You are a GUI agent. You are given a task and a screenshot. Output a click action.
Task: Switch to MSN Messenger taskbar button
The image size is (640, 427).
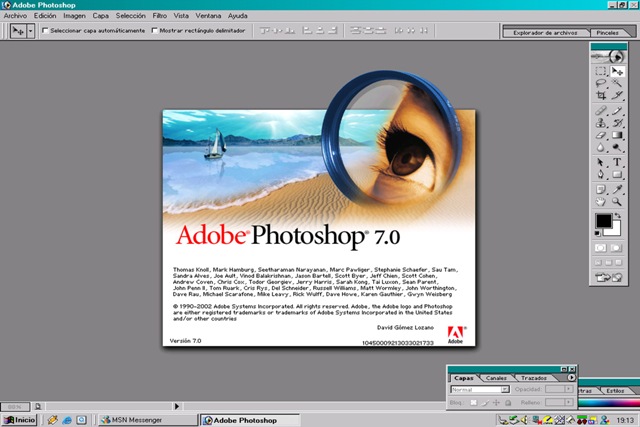click(x=148, y=420)
